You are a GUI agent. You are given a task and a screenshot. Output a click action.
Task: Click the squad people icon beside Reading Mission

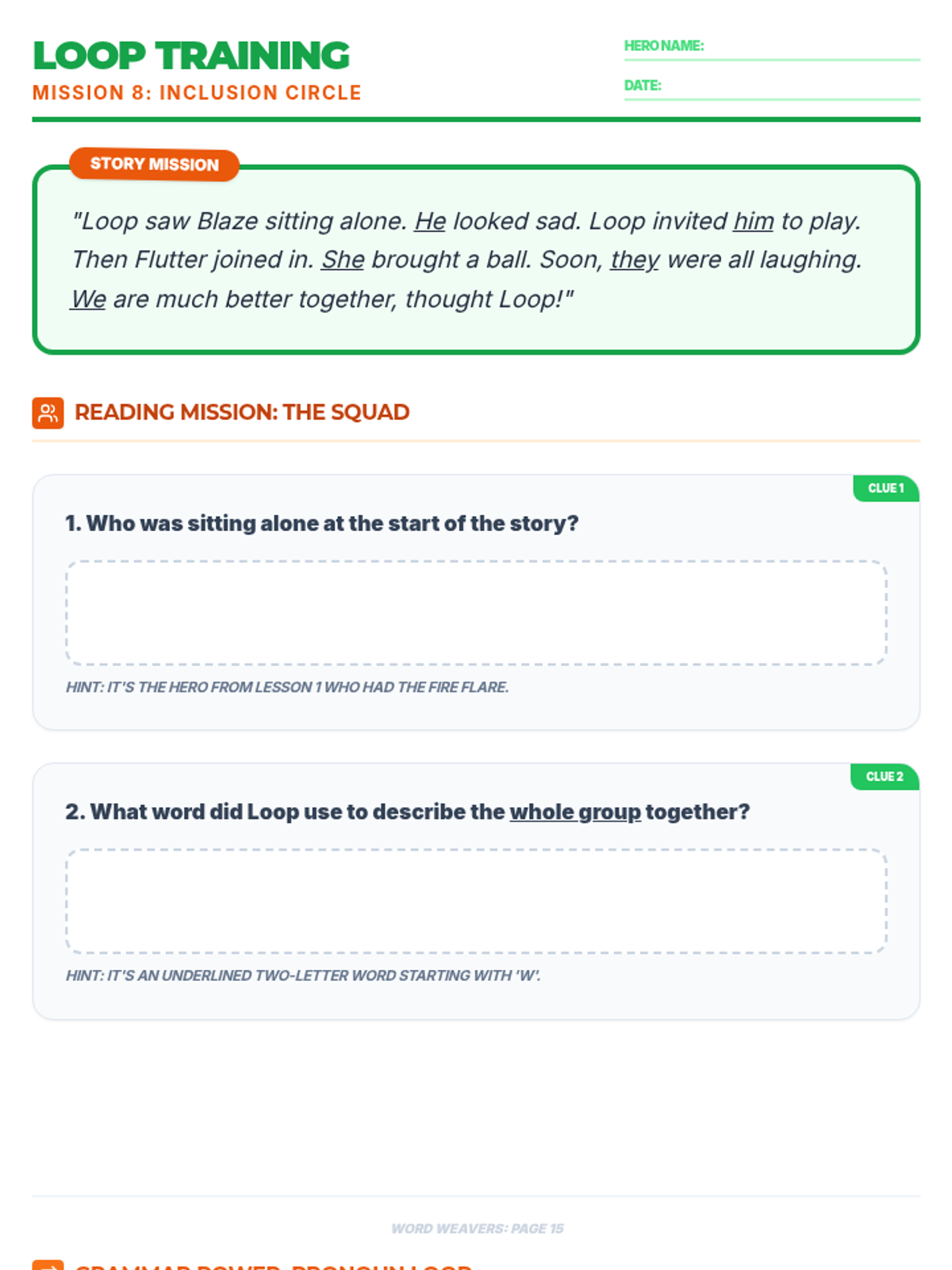[x=48, y=413]
